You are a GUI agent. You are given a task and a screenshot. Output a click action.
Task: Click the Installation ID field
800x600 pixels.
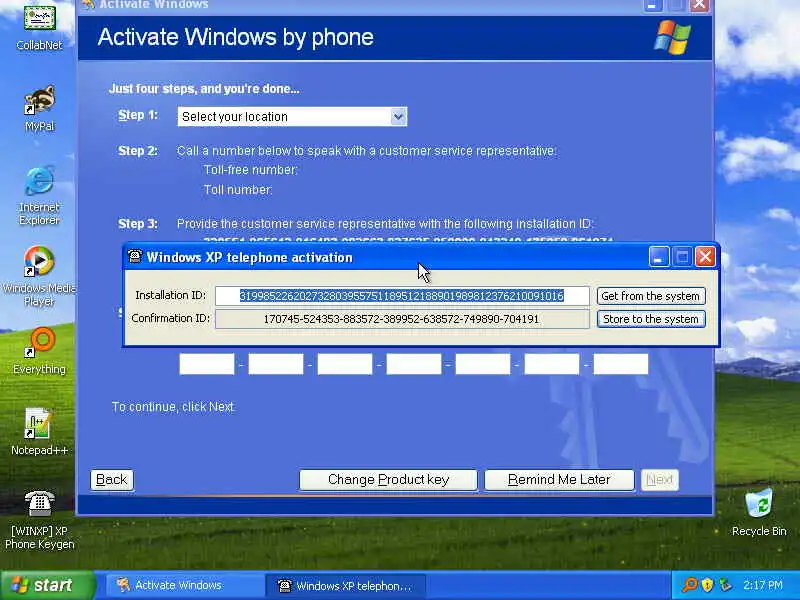pos(402,296)
